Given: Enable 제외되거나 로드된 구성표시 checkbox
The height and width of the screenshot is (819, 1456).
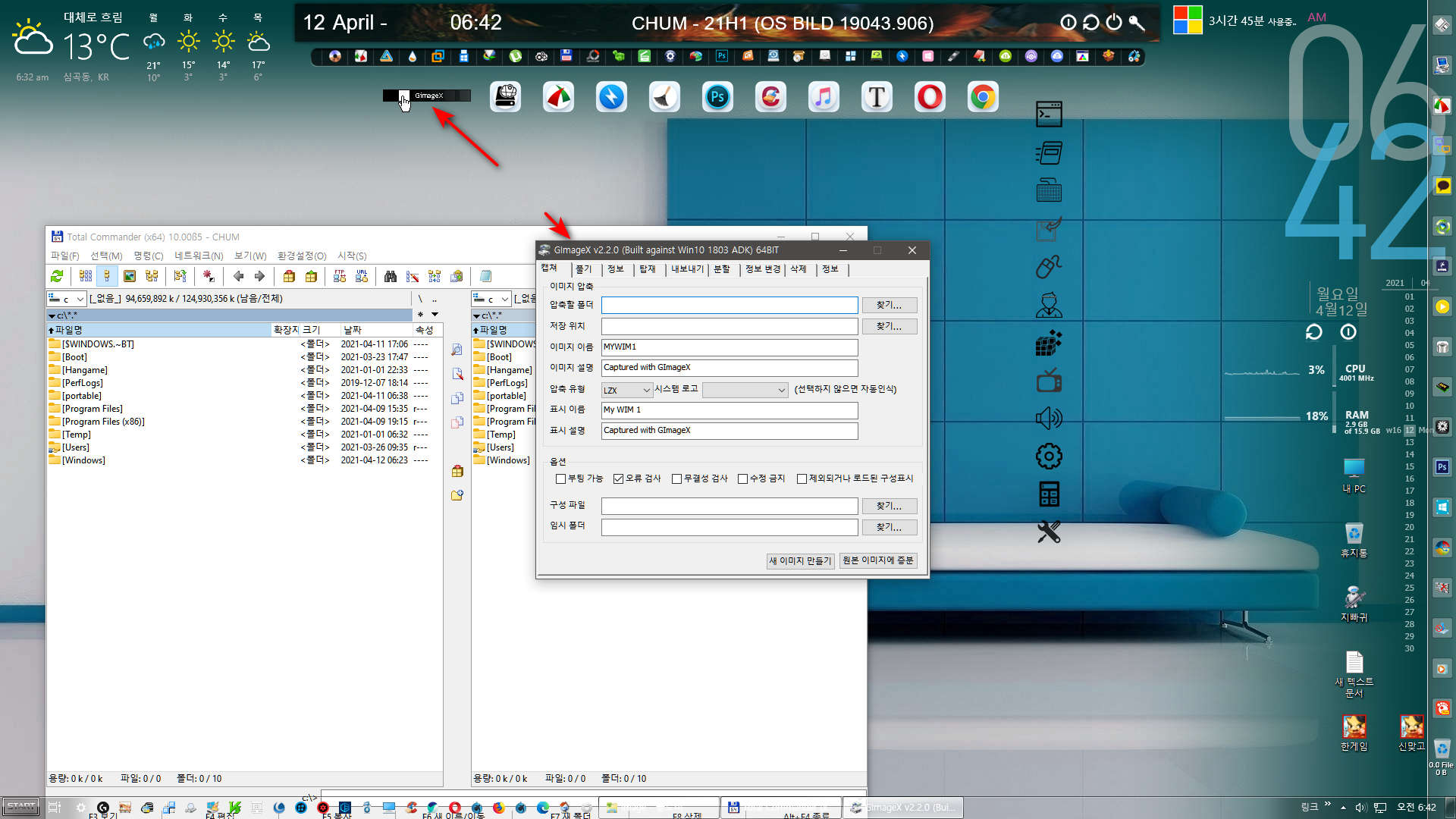Looking at the screenshot, I should [802, 479].
